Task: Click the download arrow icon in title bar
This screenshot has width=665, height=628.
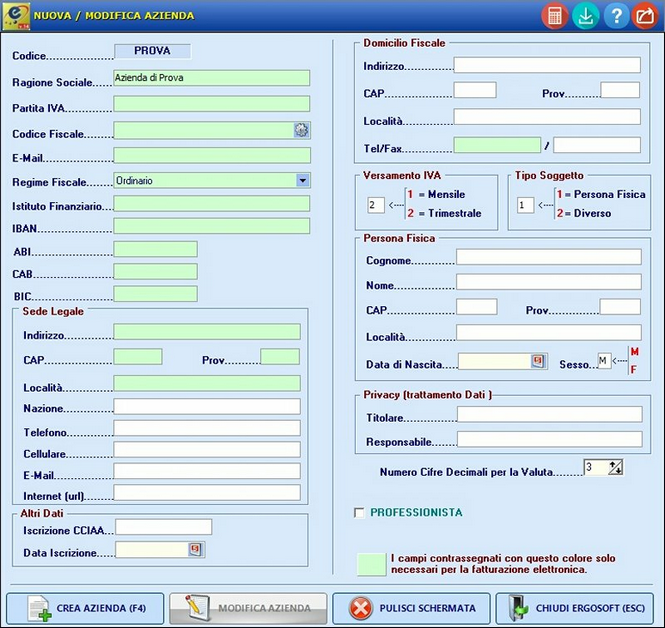Action: click(585, 16)
